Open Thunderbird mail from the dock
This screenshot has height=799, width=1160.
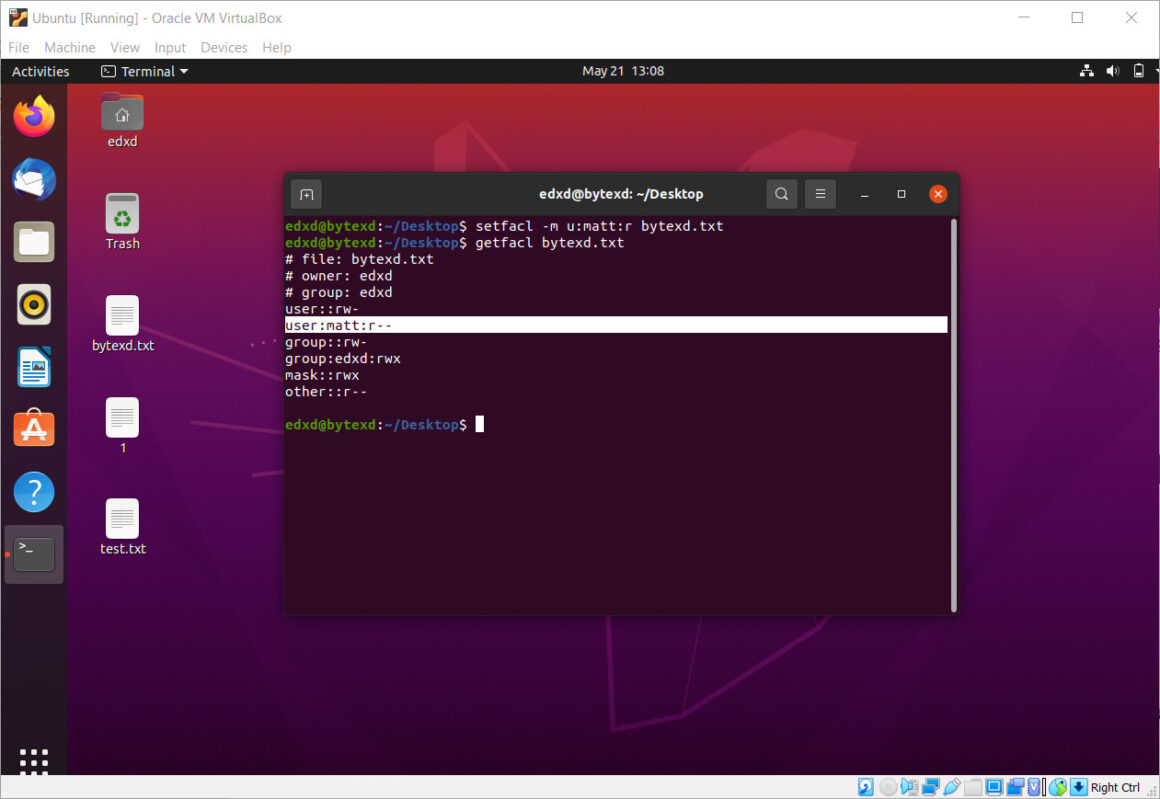[34, 180]
